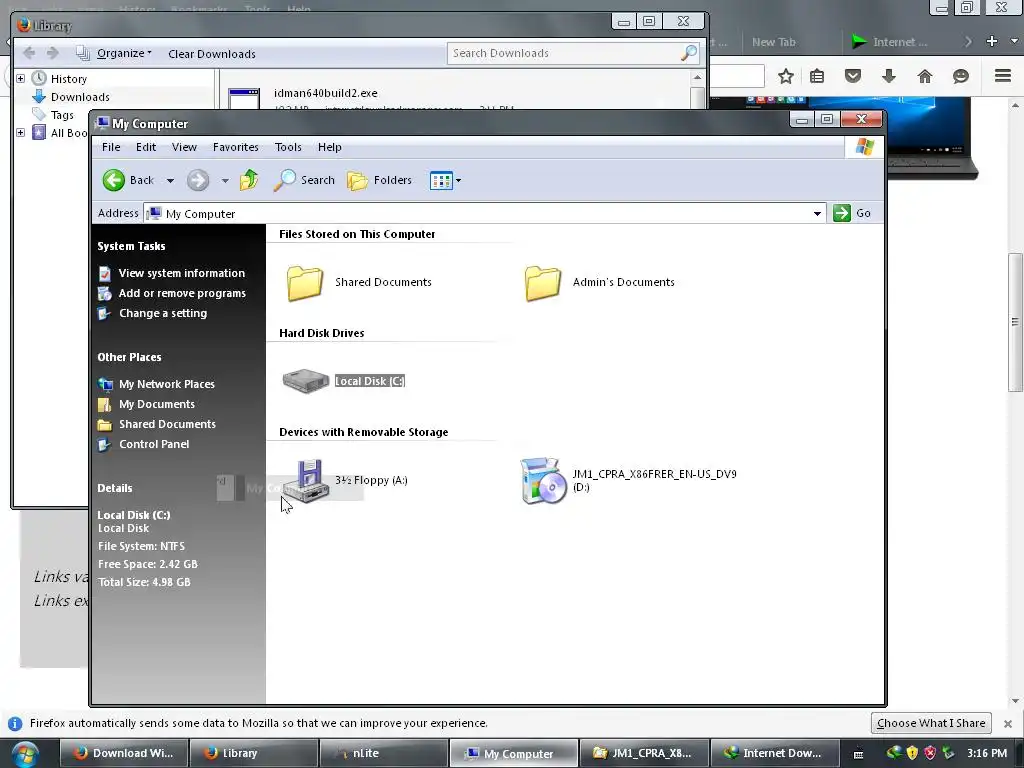This screenshot has width=1024, height=768.
Task: Open the Tools menu in My Computer
Action: (x=288, y=147)
